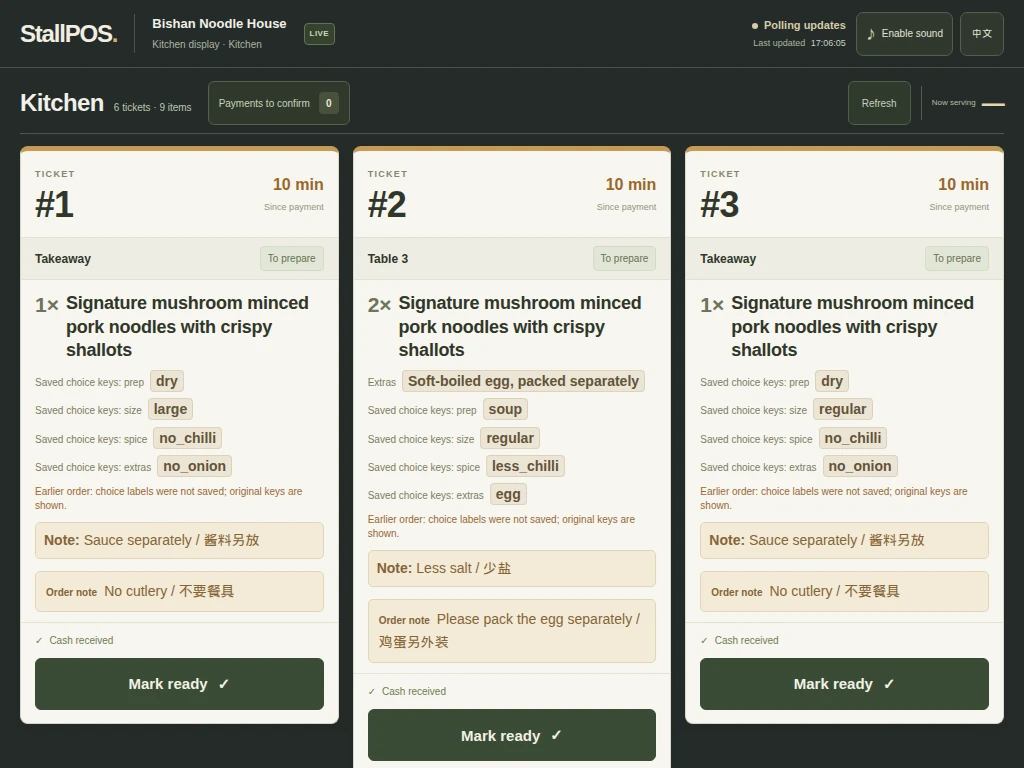Viewport: 1024px width, 768px height.
Task: Click the To prepare badge on ticket #3
Action: (x=957, y=259)
